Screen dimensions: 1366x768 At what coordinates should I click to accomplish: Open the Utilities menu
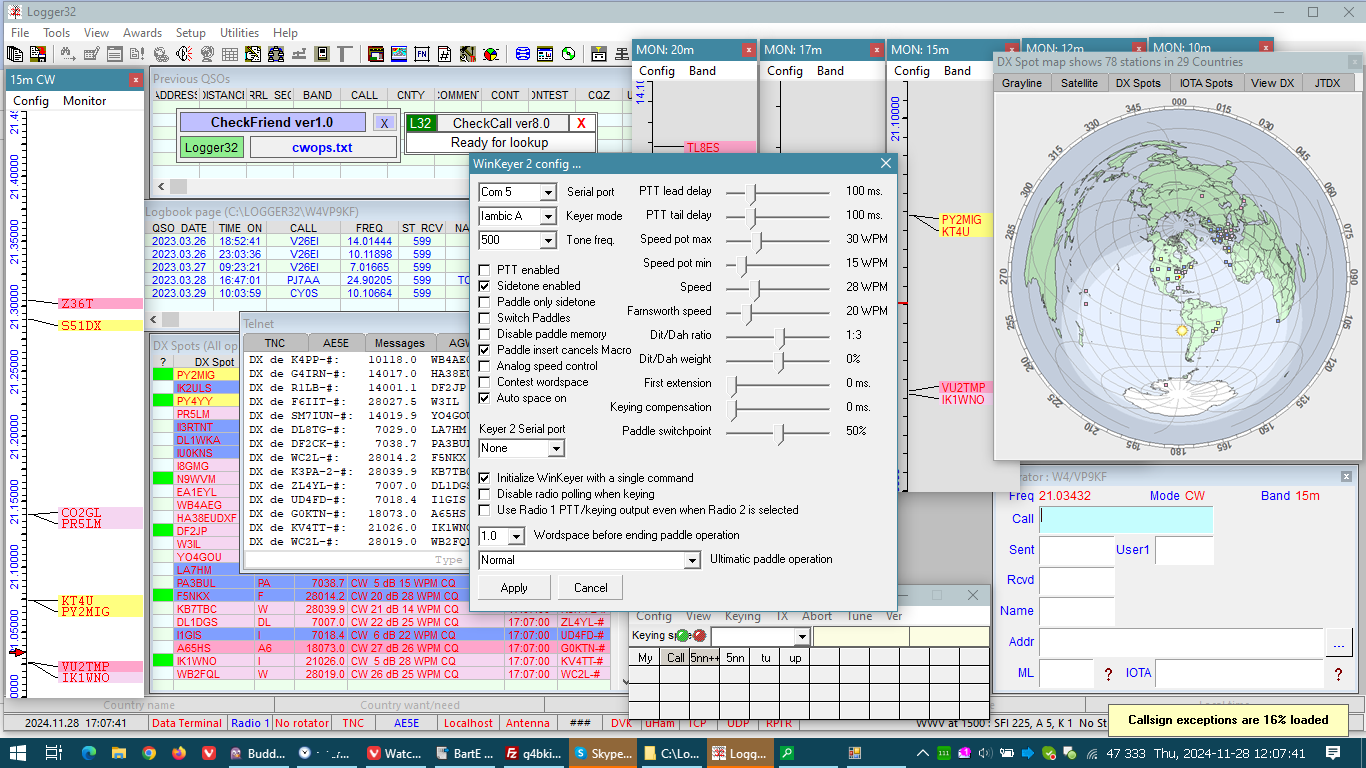point(239,33)
